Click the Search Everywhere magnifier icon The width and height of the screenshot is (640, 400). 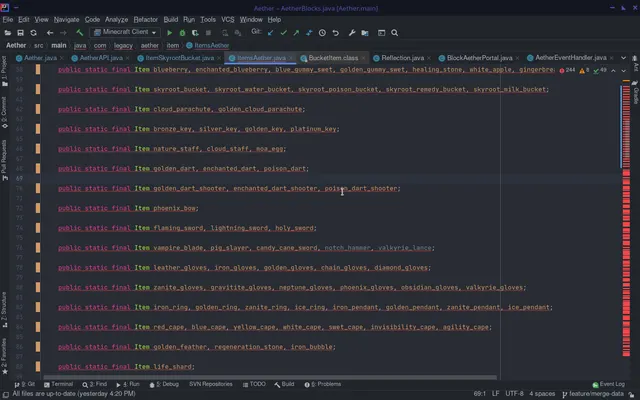point(394,33)
